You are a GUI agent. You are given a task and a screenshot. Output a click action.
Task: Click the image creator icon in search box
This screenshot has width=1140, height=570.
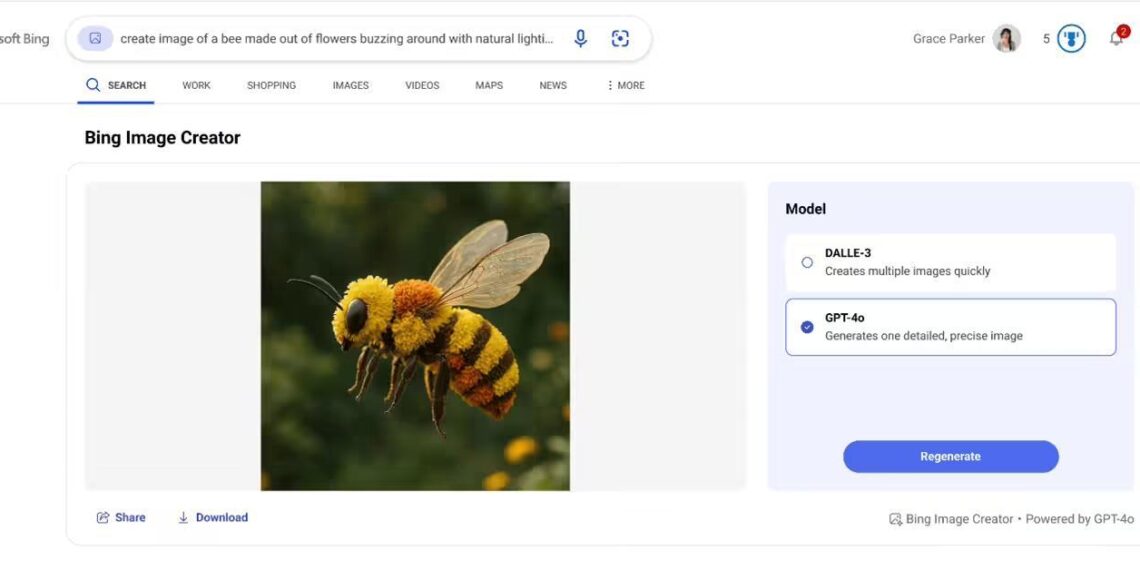(95, 39)
